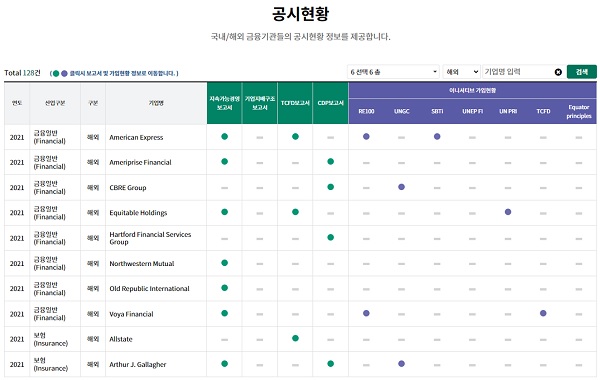Open Ameriprise Financial CDP report dot
Screen dimensions: 600x380
point(331,161)
